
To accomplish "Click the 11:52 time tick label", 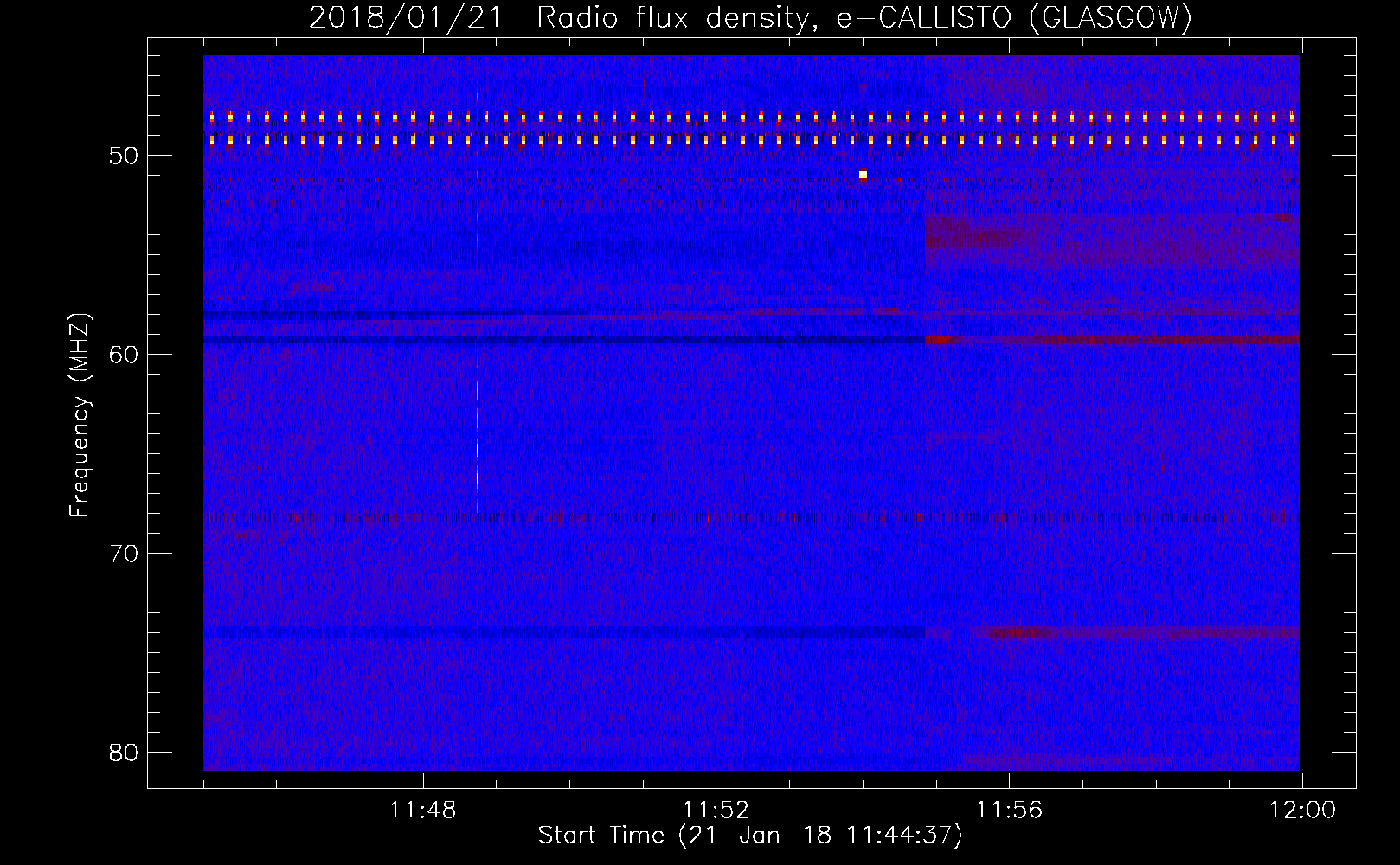I will click(x=716, y=811).
